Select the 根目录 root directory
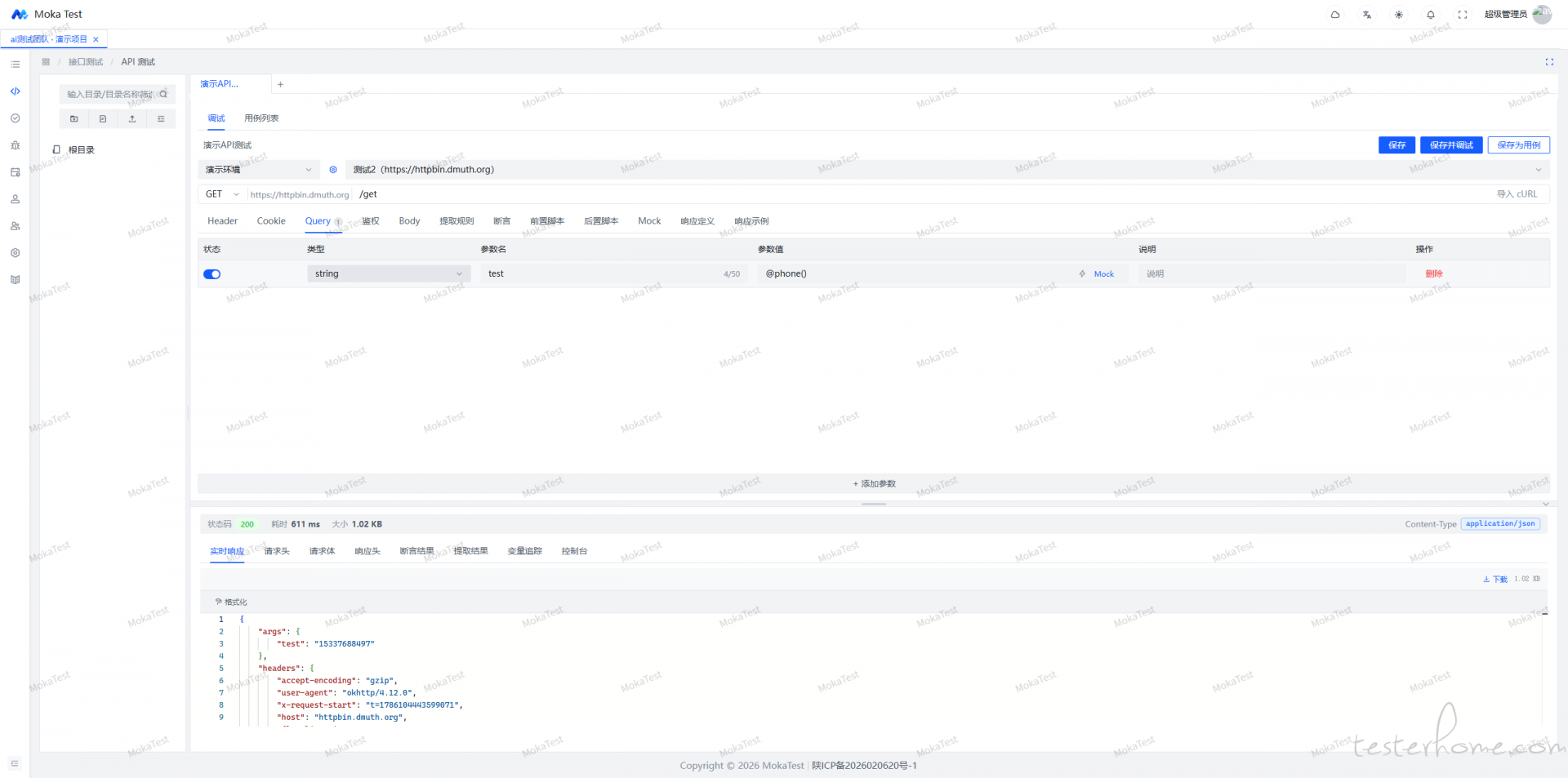 point(81,150)
